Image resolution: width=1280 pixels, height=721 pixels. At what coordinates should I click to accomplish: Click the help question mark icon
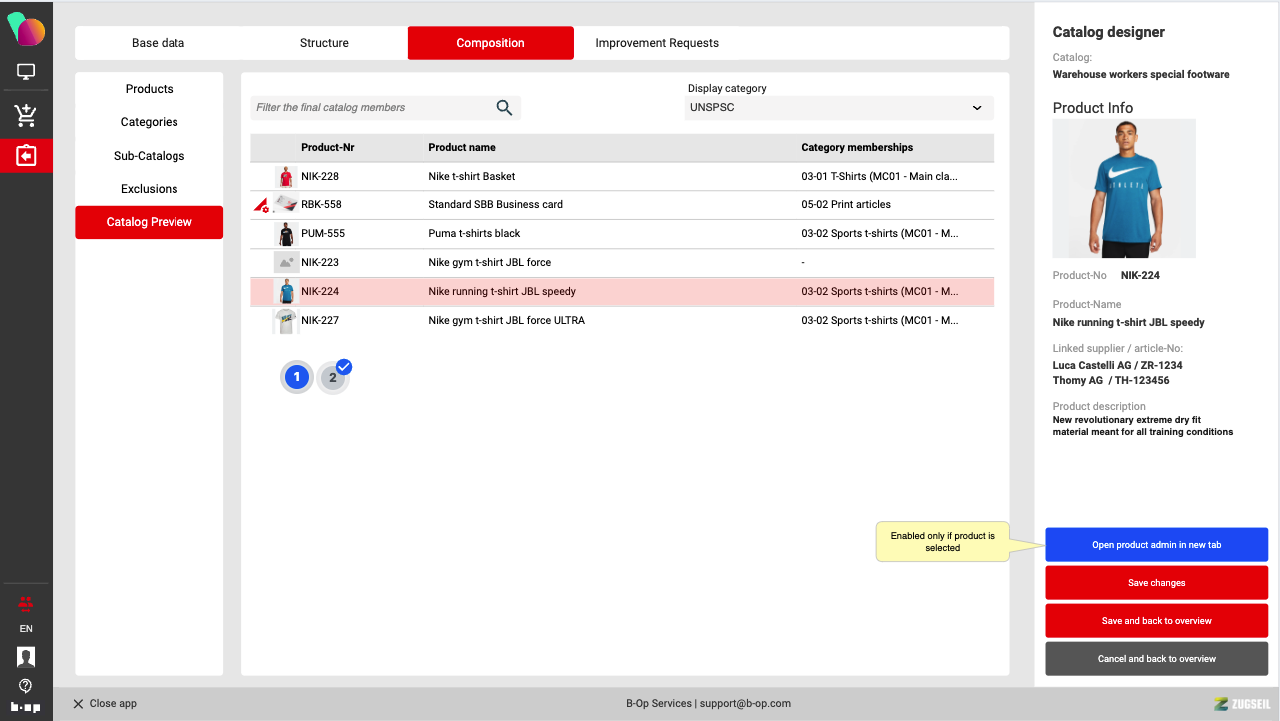pos(26,685)
